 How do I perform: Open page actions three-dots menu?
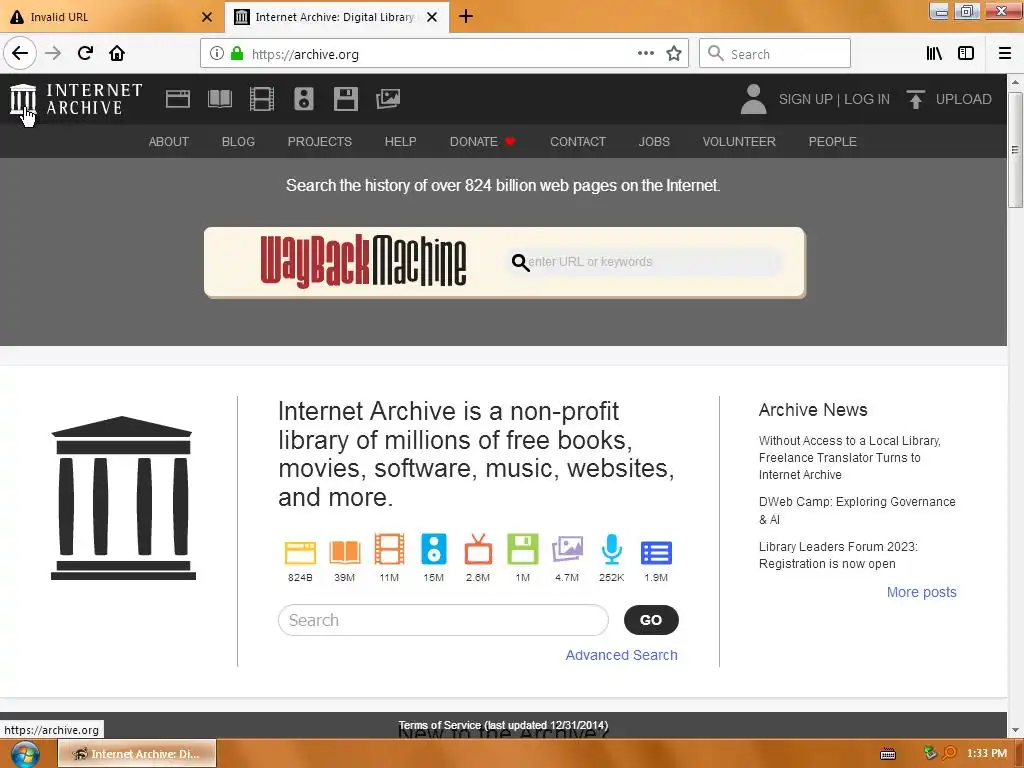coord(646,54)
